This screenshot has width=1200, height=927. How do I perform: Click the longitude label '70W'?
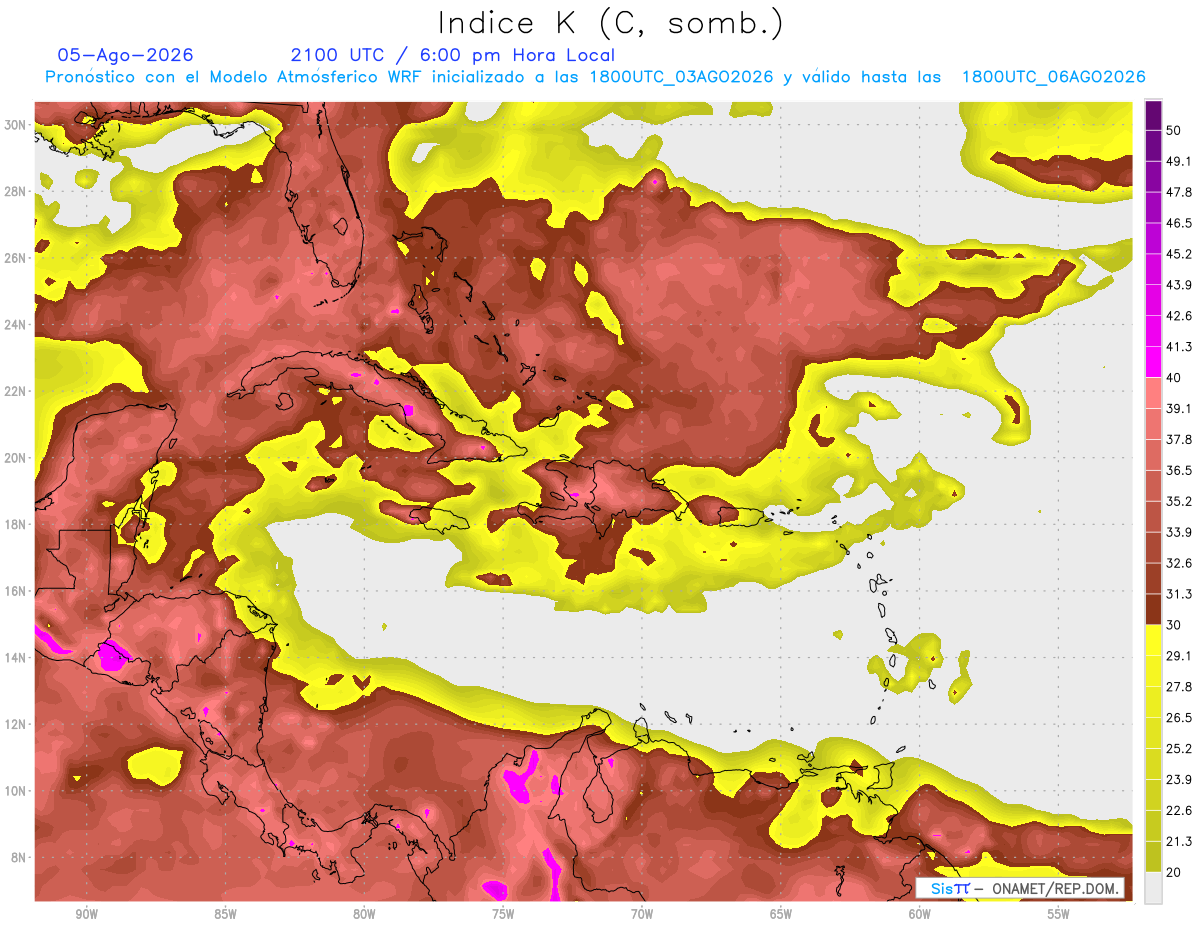(x=642, y=914)
